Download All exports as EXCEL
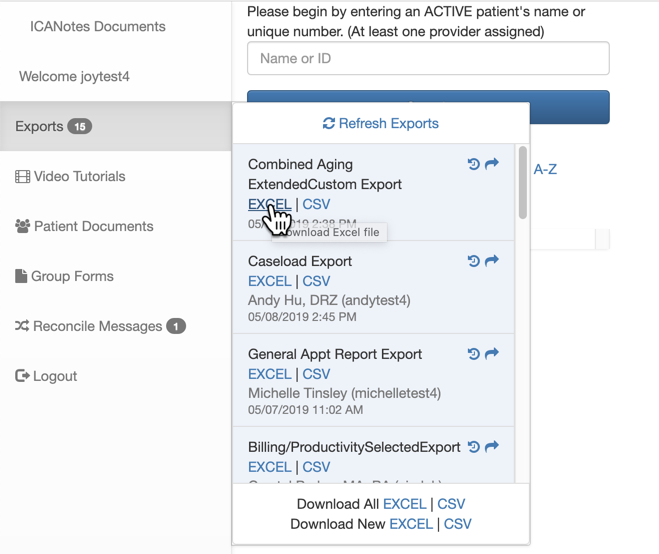Image resolution: width=659 pixels, height=554 pixels. pyautogui.click(x=405, y=504)
